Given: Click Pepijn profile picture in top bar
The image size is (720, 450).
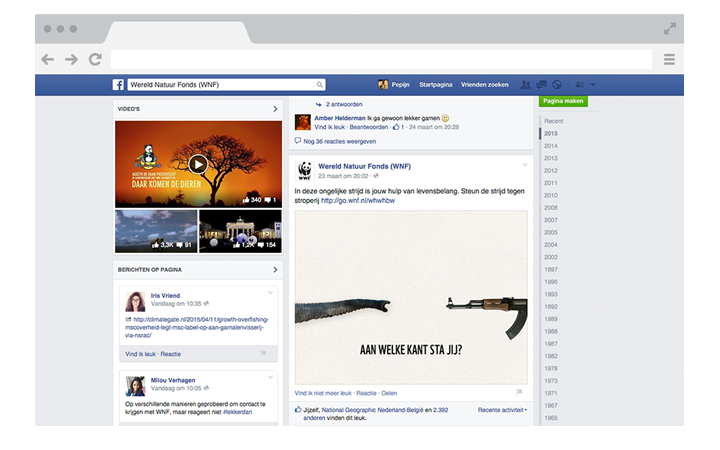Looking at the screenshot, I should [383, 84].
